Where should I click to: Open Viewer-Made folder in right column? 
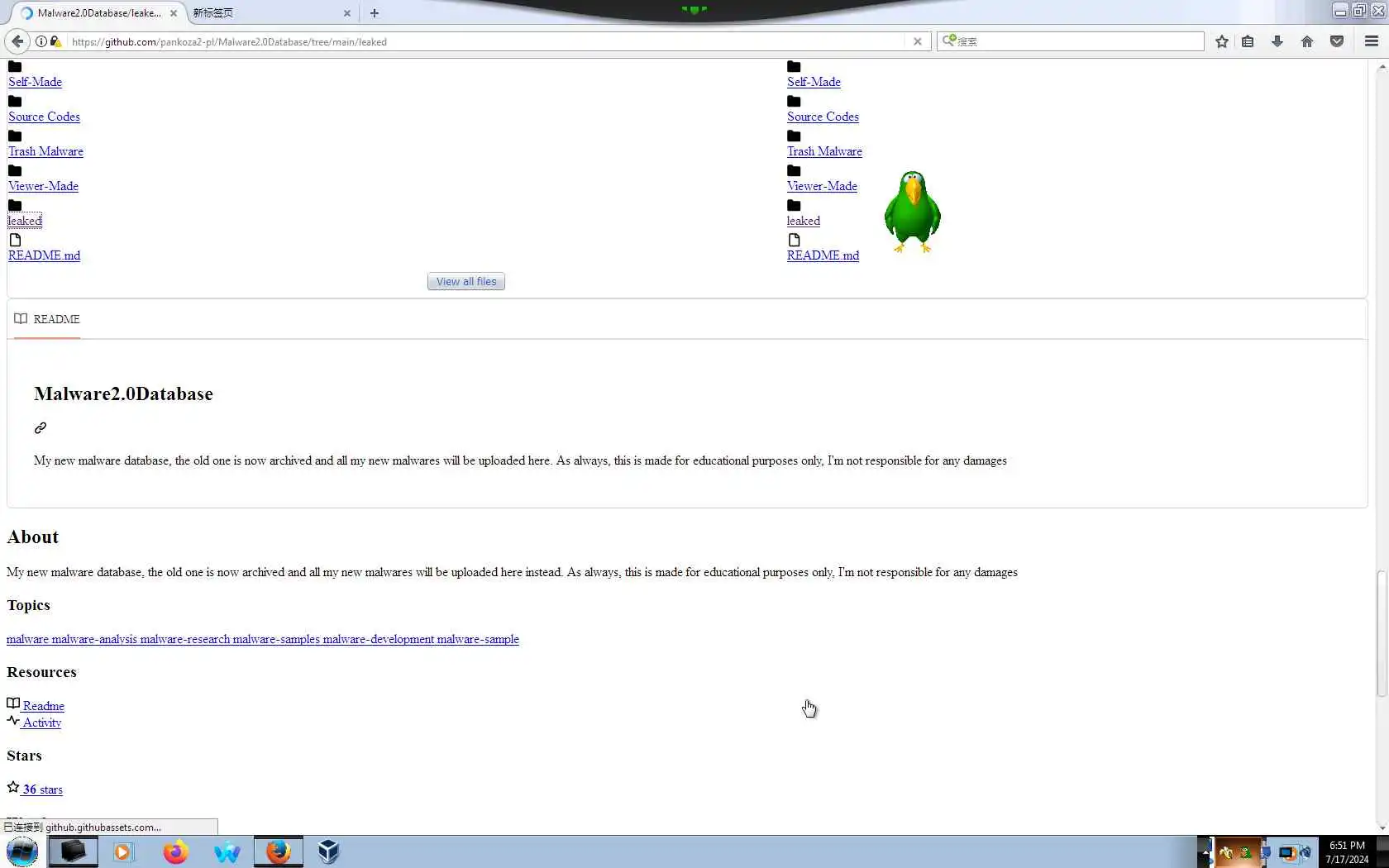click(x=822, y=186)
